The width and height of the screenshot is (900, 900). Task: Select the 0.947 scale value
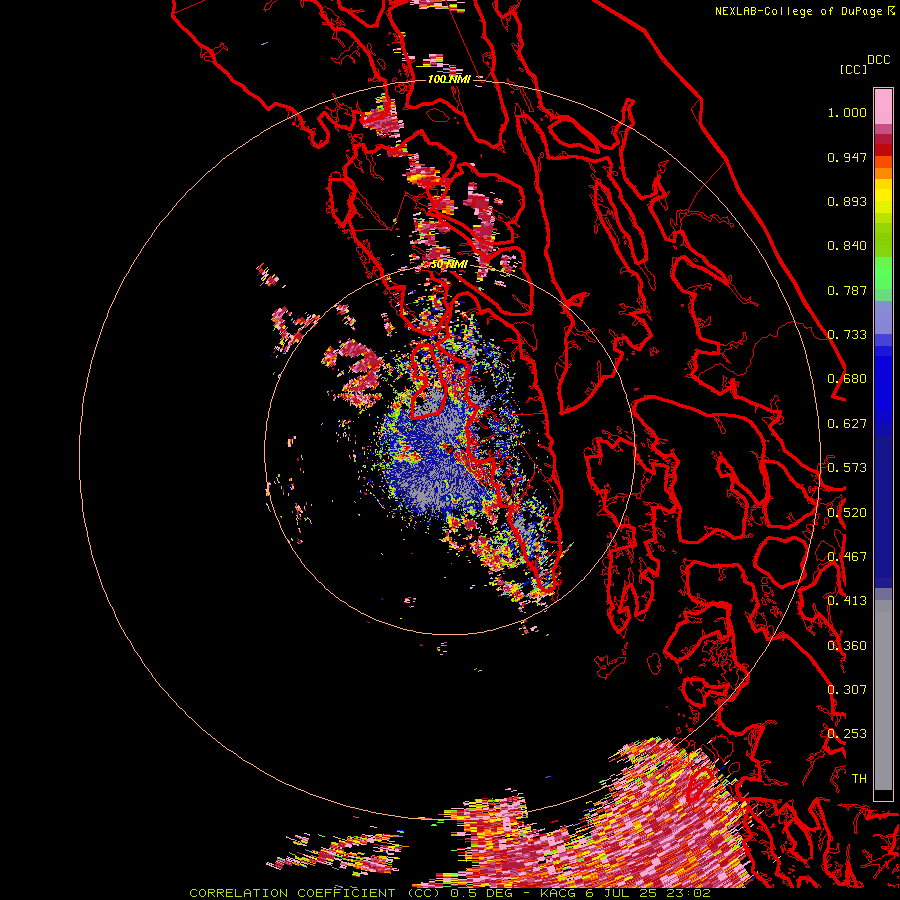coord(847,157)
